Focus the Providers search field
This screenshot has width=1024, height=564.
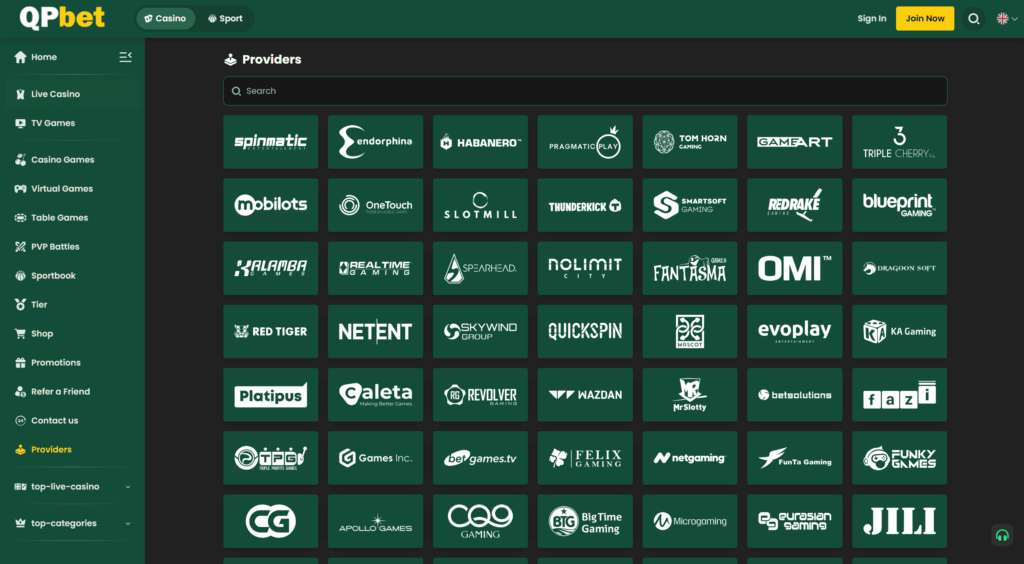point(585,91)
